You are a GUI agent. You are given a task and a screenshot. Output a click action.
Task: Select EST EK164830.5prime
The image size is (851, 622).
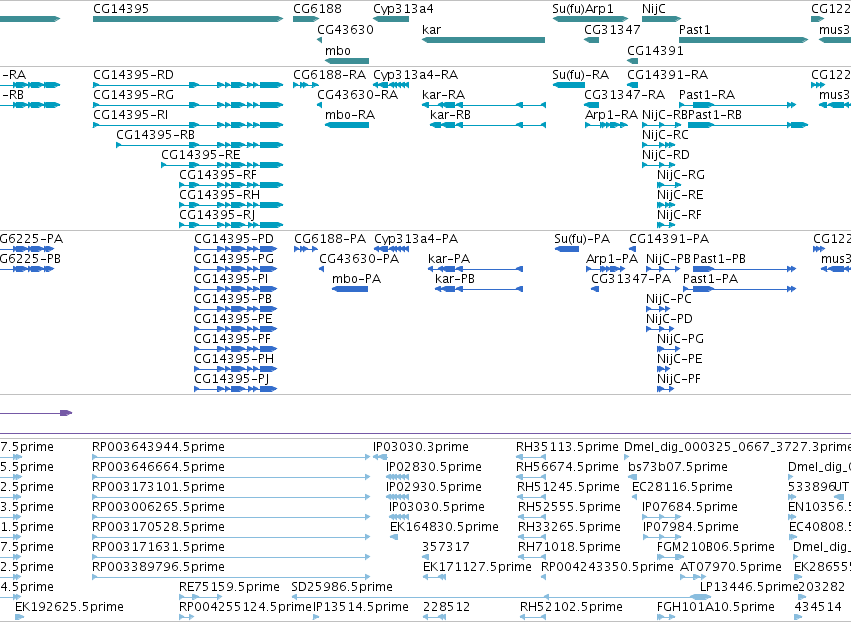[444, 526]
